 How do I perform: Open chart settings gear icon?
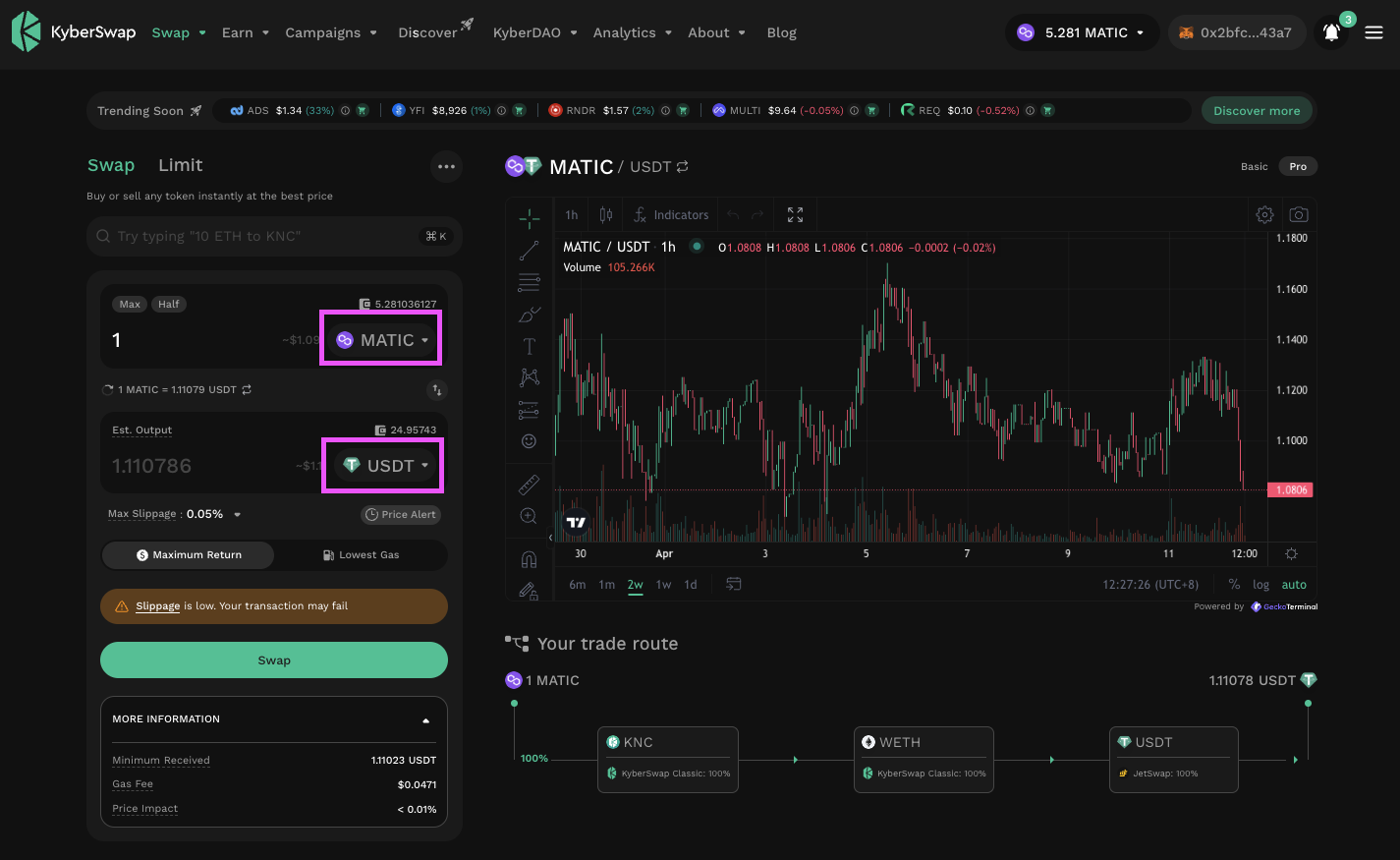tap(1264, 214)
